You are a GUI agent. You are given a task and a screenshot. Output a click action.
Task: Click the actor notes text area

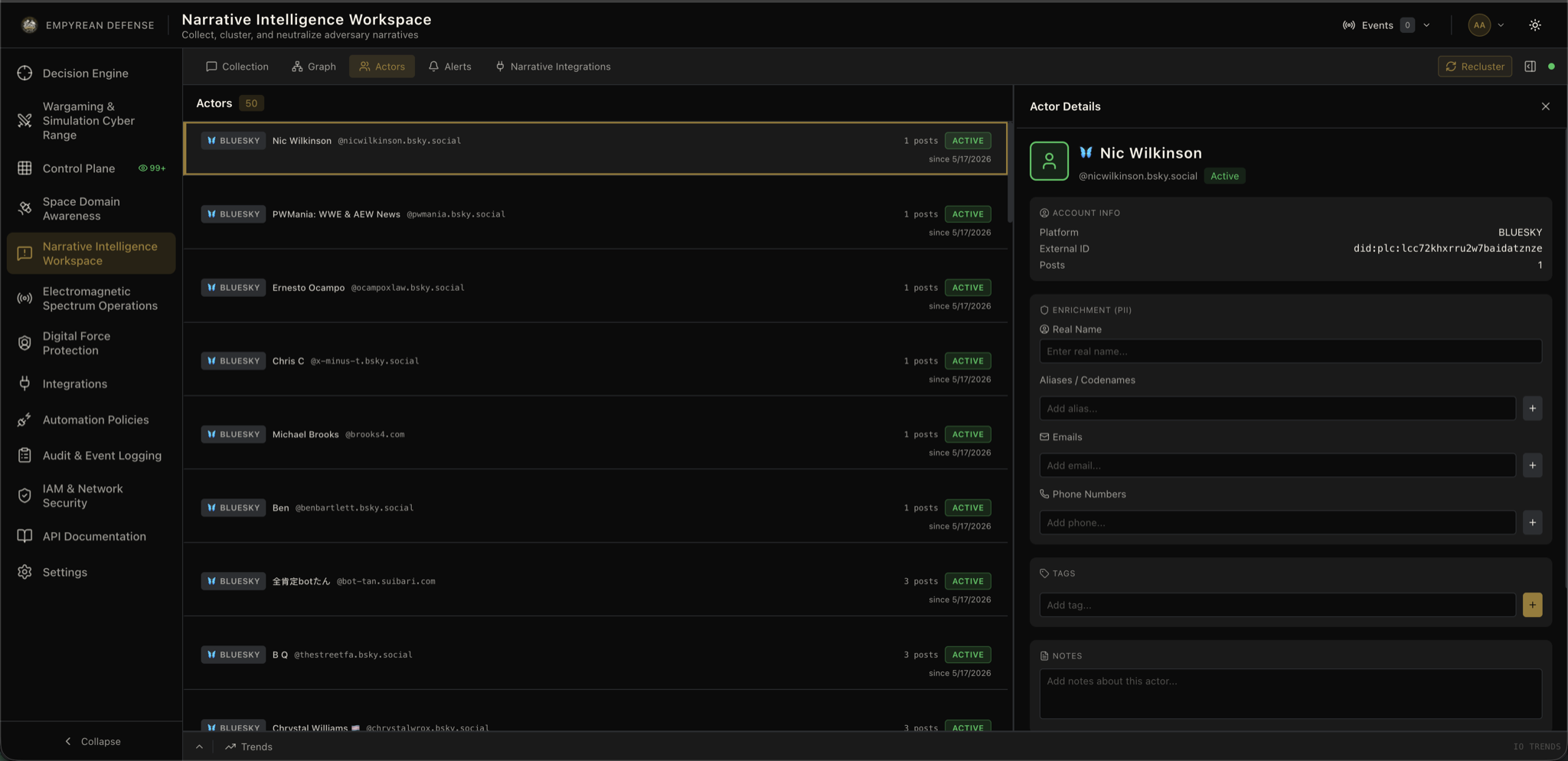click(x=1290, y=694)
